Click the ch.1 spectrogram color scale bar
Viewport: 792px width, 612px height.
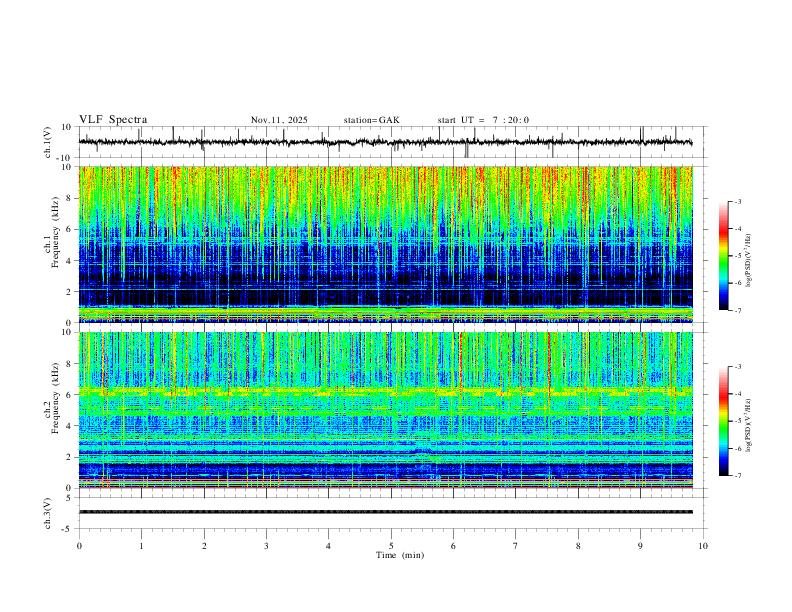click(x=723, y=256)
